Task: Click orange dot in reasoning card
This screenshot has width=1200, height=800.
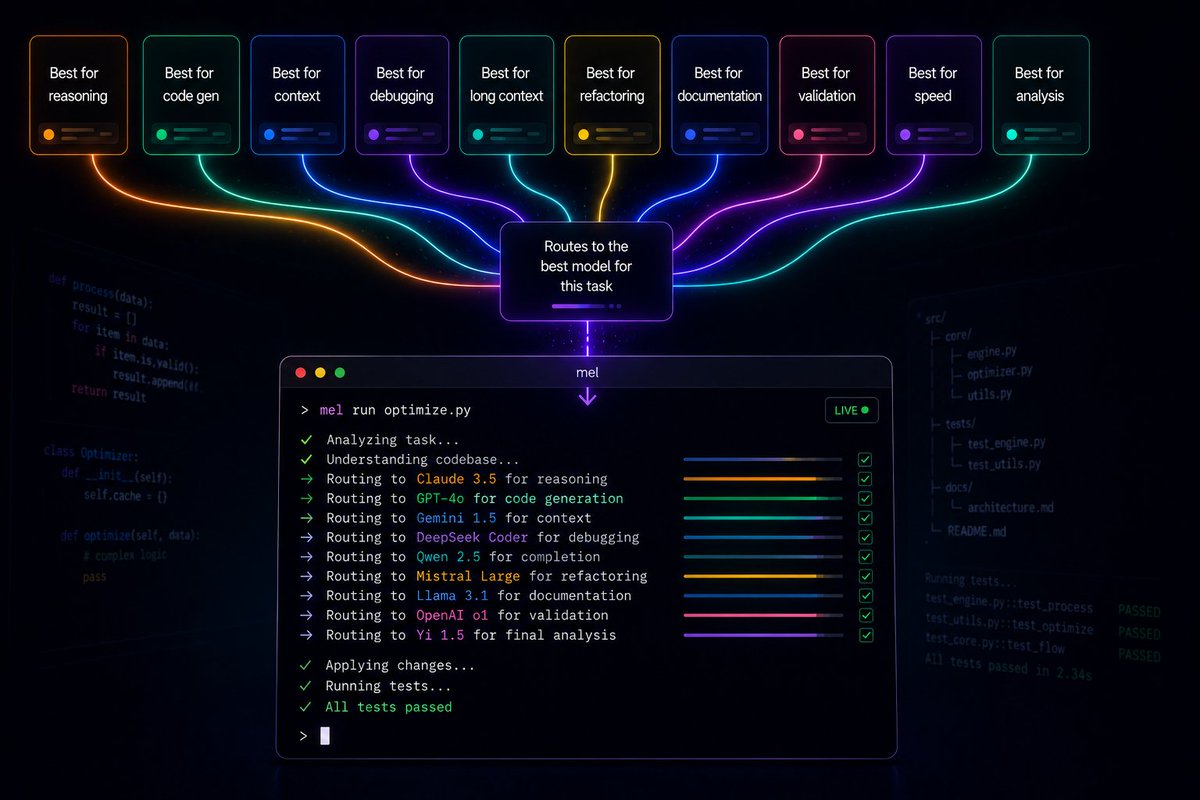Action: (x=48, y=134)
